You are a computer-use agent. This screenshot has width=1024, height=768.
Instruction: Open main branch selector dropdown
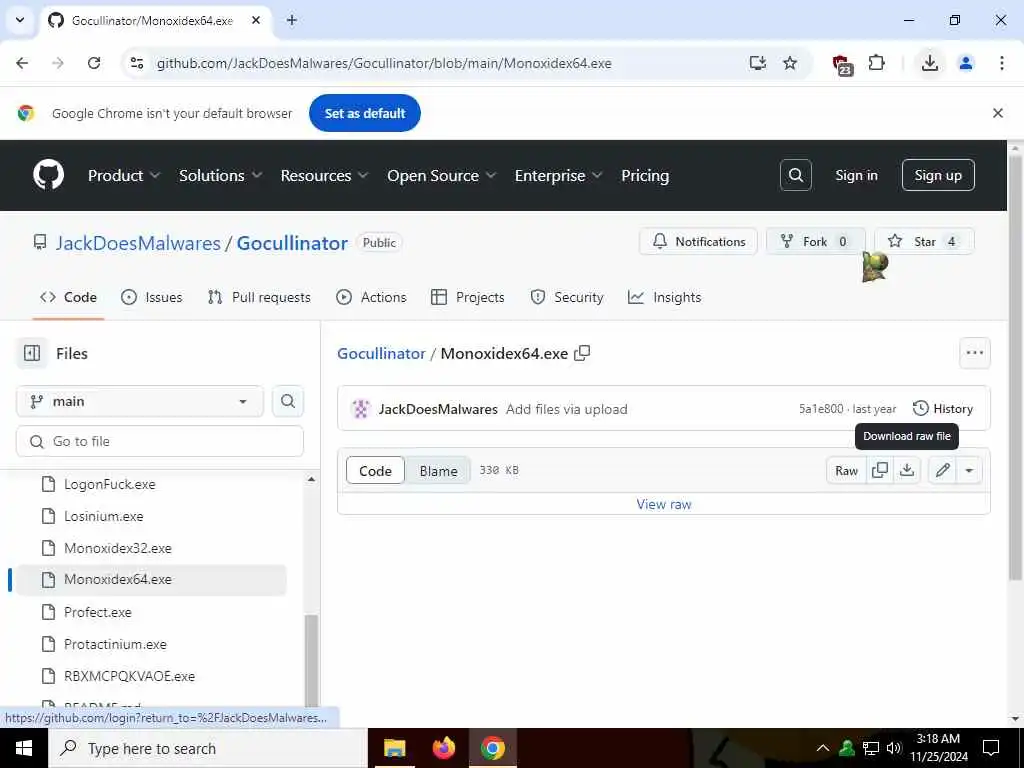pos(140,401)
